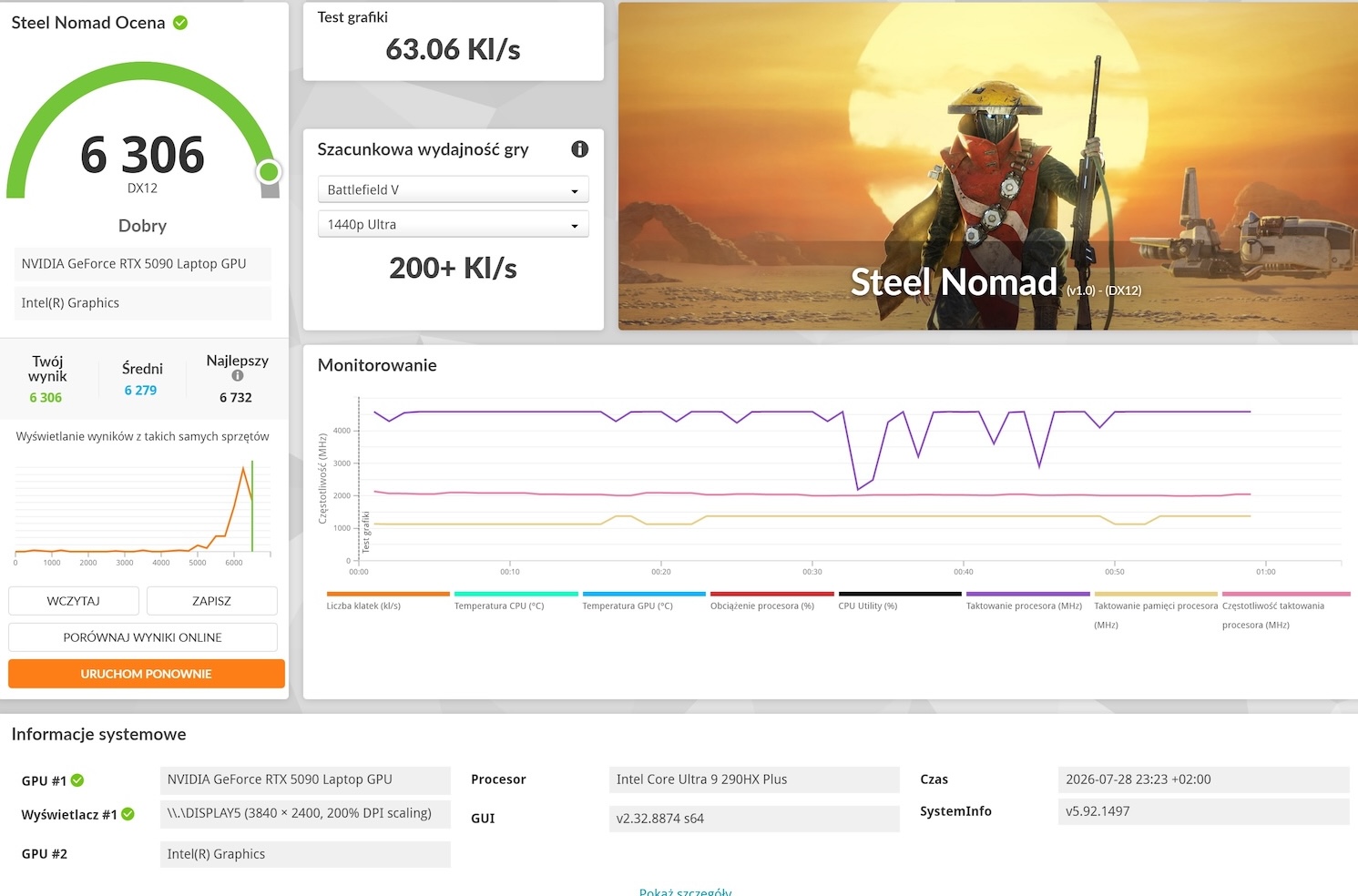The height and width of the screenshot is (896, 1358).
Task: Toggle the Częstotliwość taktowania procesora (MHz) legend series
Action: click(1286, 610)
